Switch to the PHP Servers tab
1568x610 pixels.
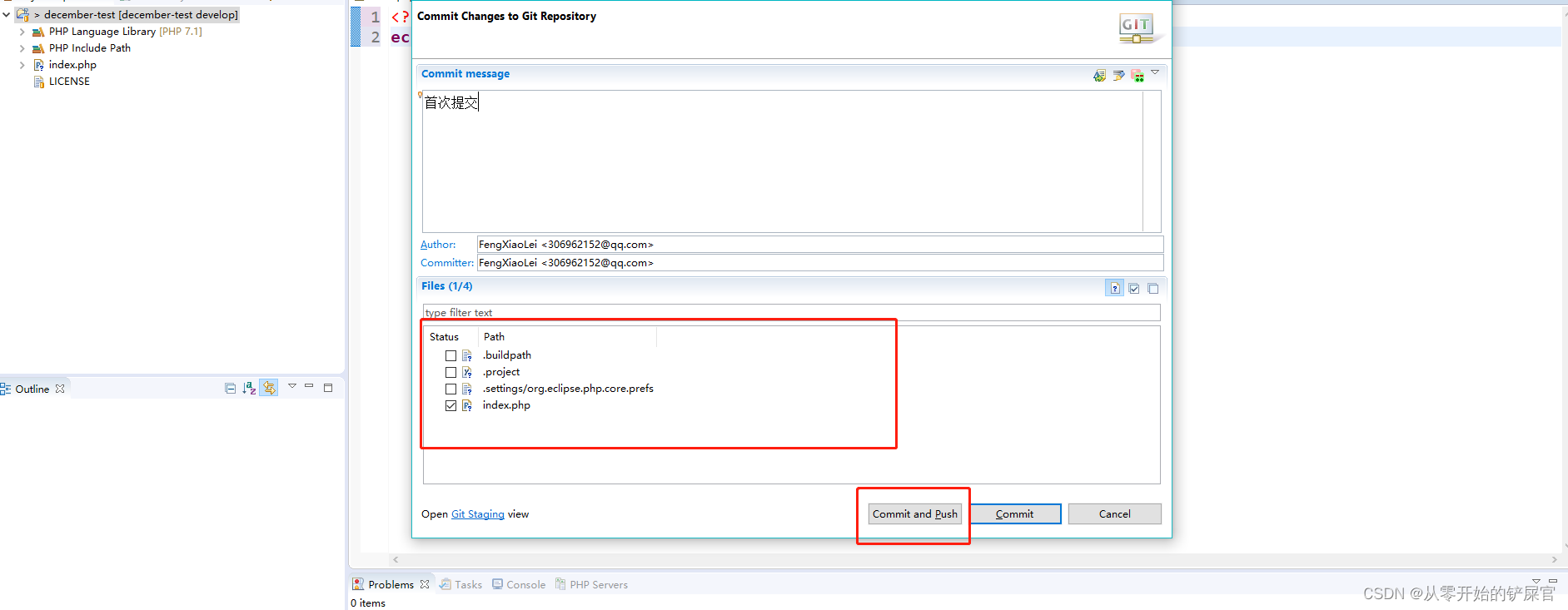point(592,585)
